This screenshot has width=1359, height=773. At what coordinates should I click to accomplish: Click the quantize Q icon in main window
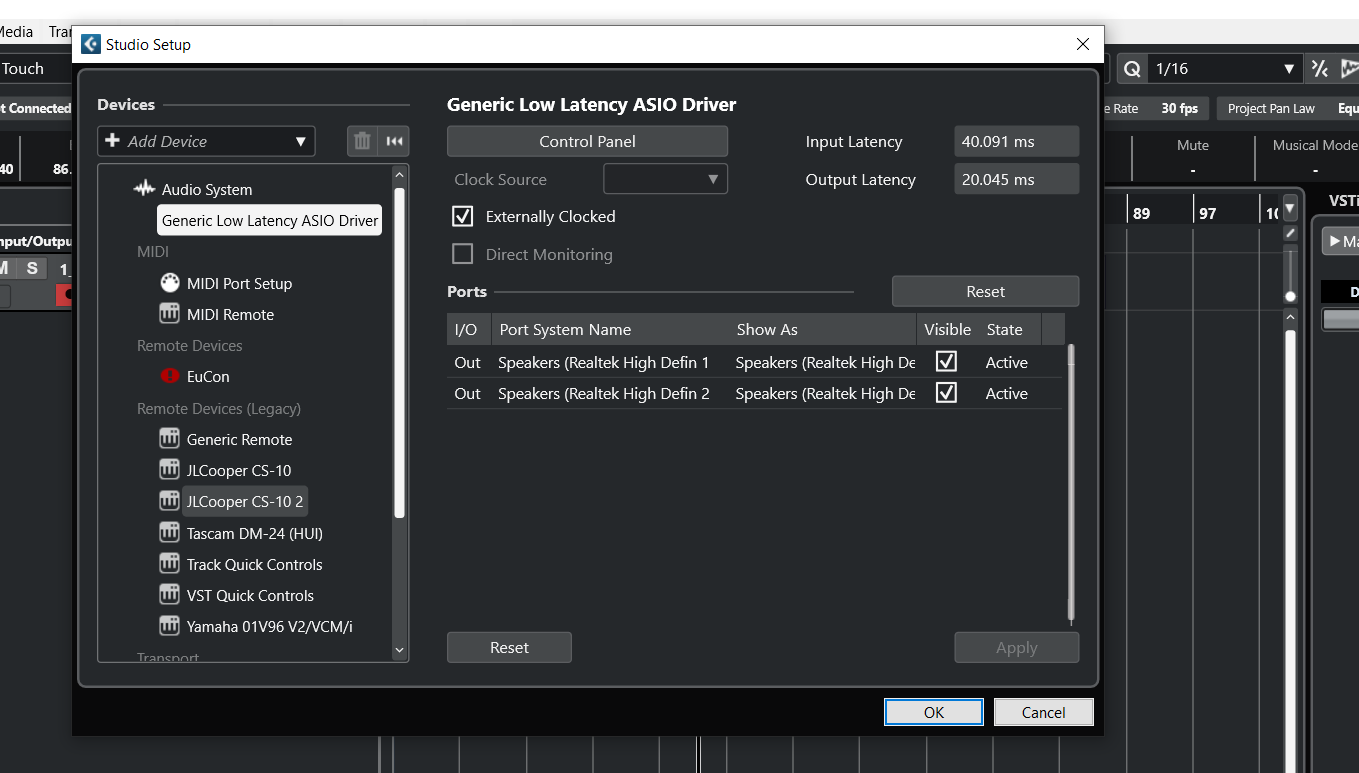click(x=1132, y=69)
